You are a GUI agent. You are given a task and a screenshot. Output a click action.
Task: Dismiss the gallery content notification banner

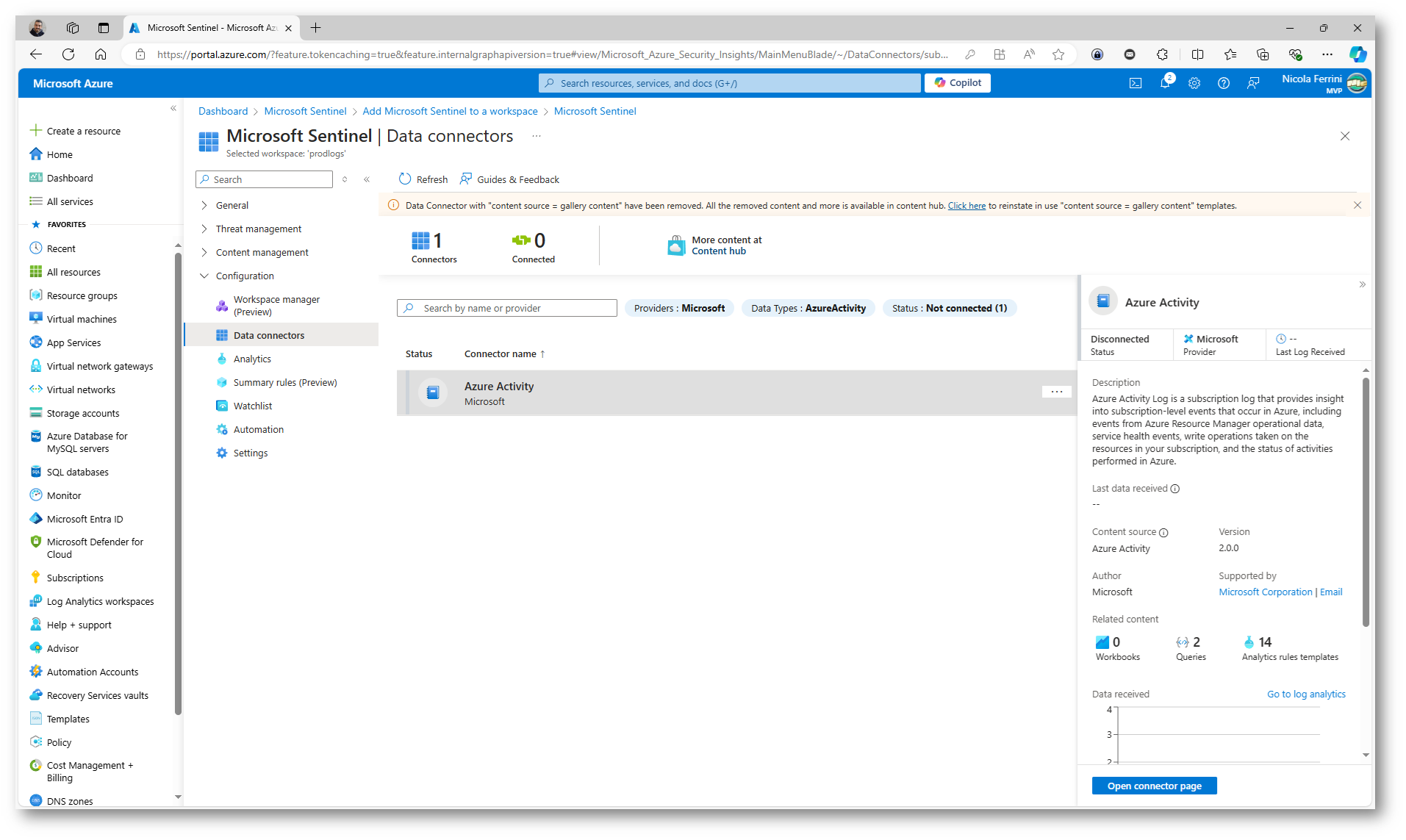point(1357,205)
